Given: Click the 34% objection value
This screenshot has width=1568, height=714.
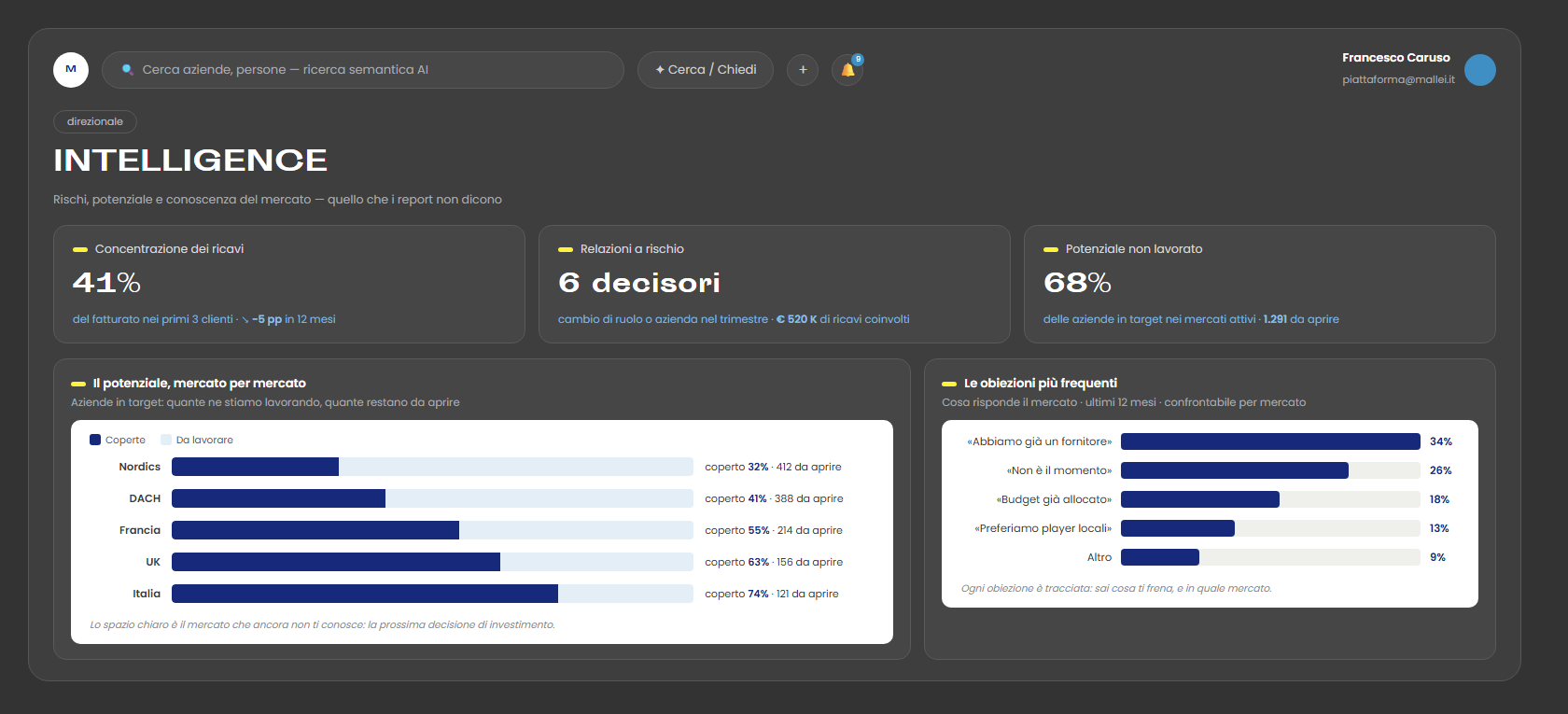Looking at the screenshot, I should (x=1441, y=441).
